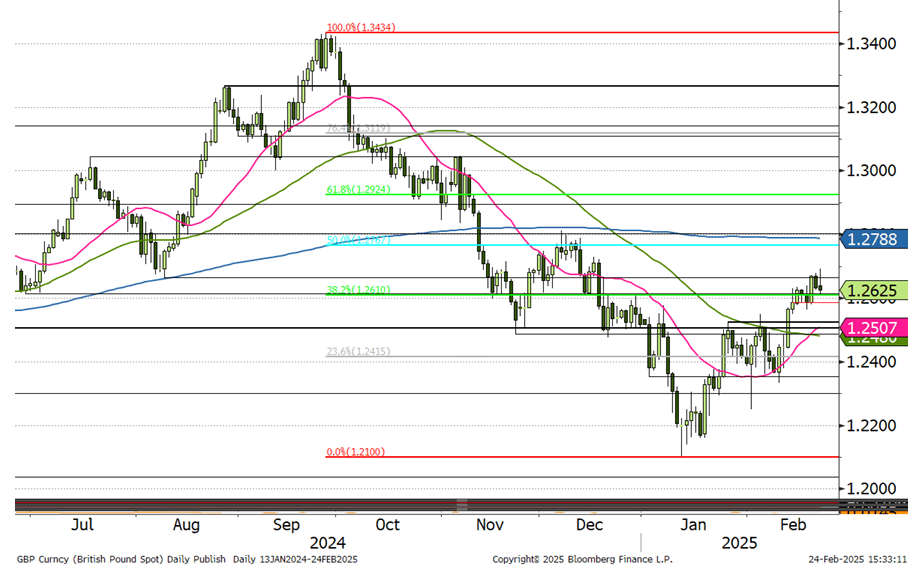This screenshot has width=919, height=575.
Task: Select the Sep month axis label
Action: pyautogui.click(x=287, y=524)
